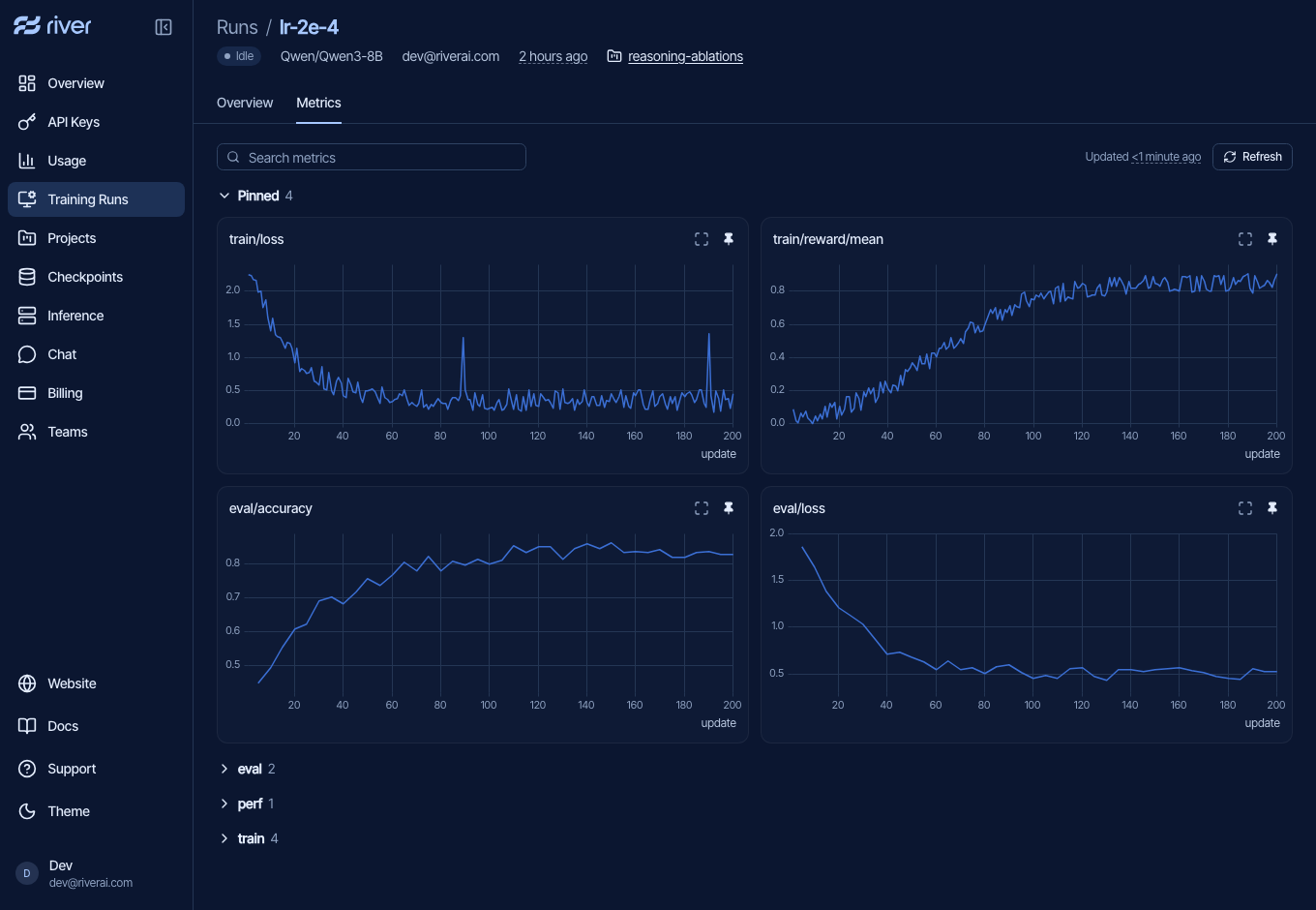Collapse the sidebar panel icon

pyautogui.click(x=164, y=27)
